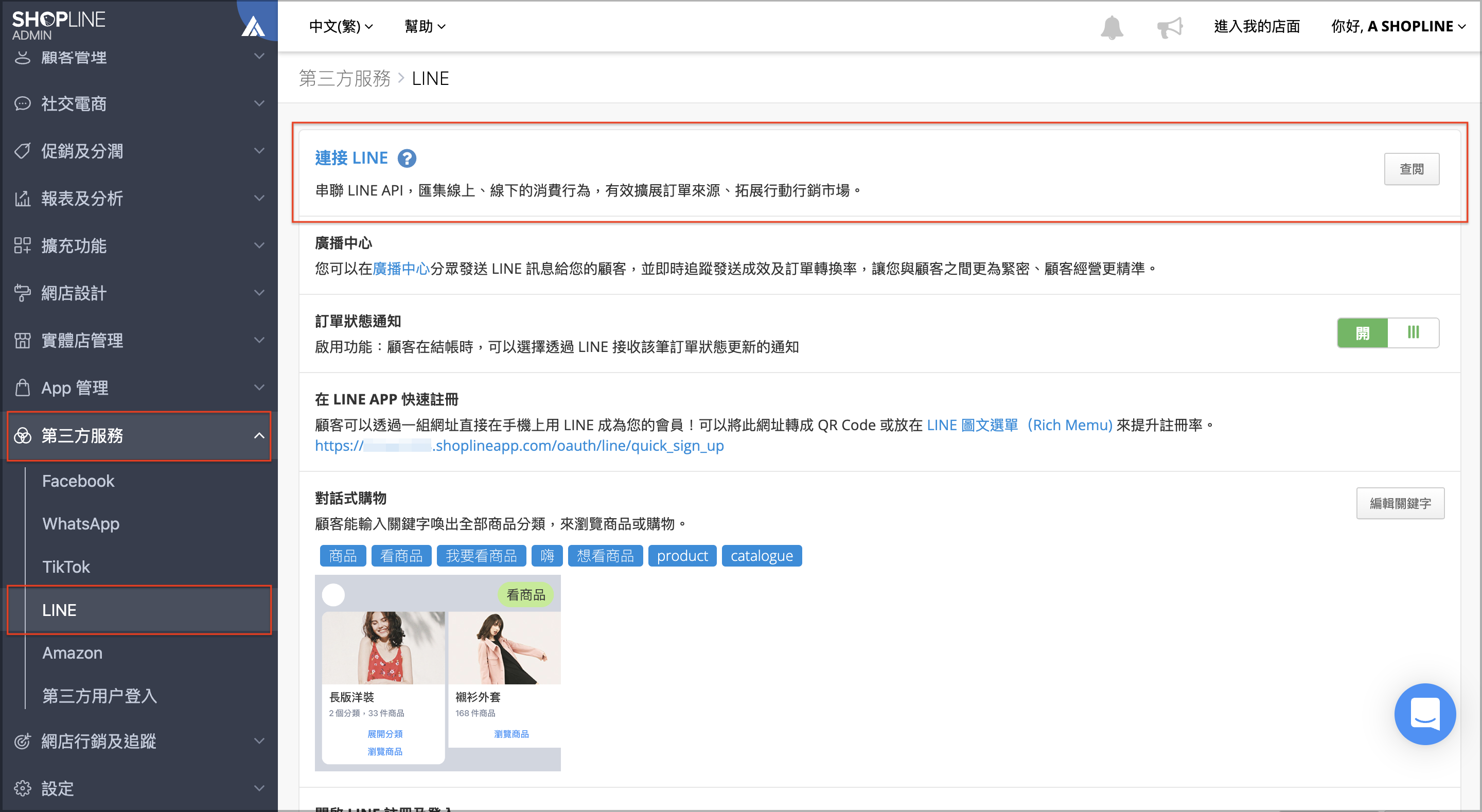Click the 進入我的店面 link
The height and width of the screenshot is (812, 1482).
[x=1257, y=26]
